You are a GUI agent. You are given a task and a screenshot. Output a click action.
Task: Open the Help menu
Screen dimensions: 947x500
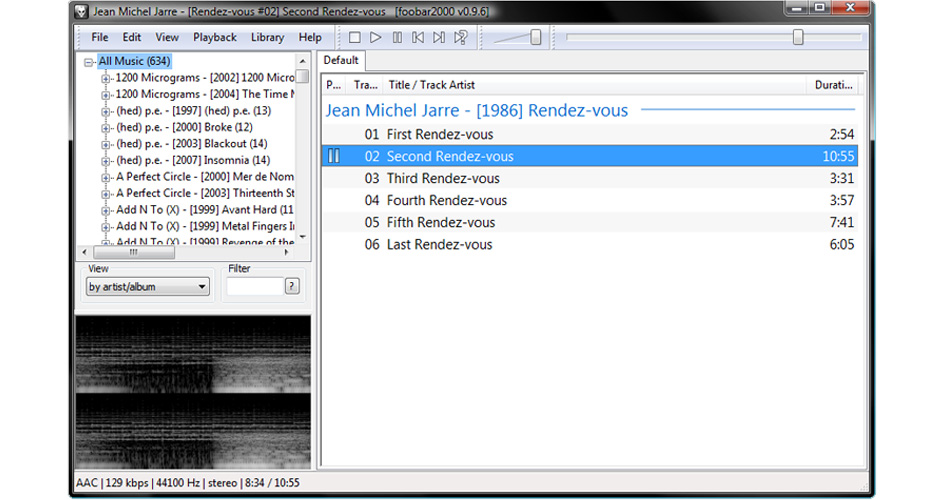click(x=310, y=37)
